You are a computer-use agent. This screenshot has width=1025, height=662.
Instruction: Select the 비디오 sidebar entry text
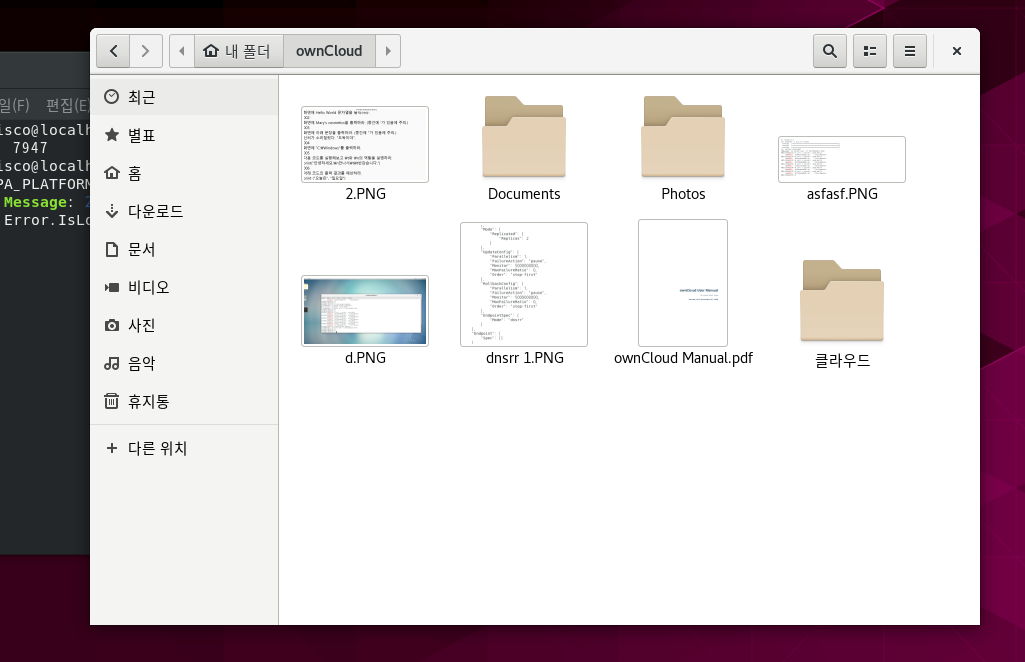click(x=148, y=287)
